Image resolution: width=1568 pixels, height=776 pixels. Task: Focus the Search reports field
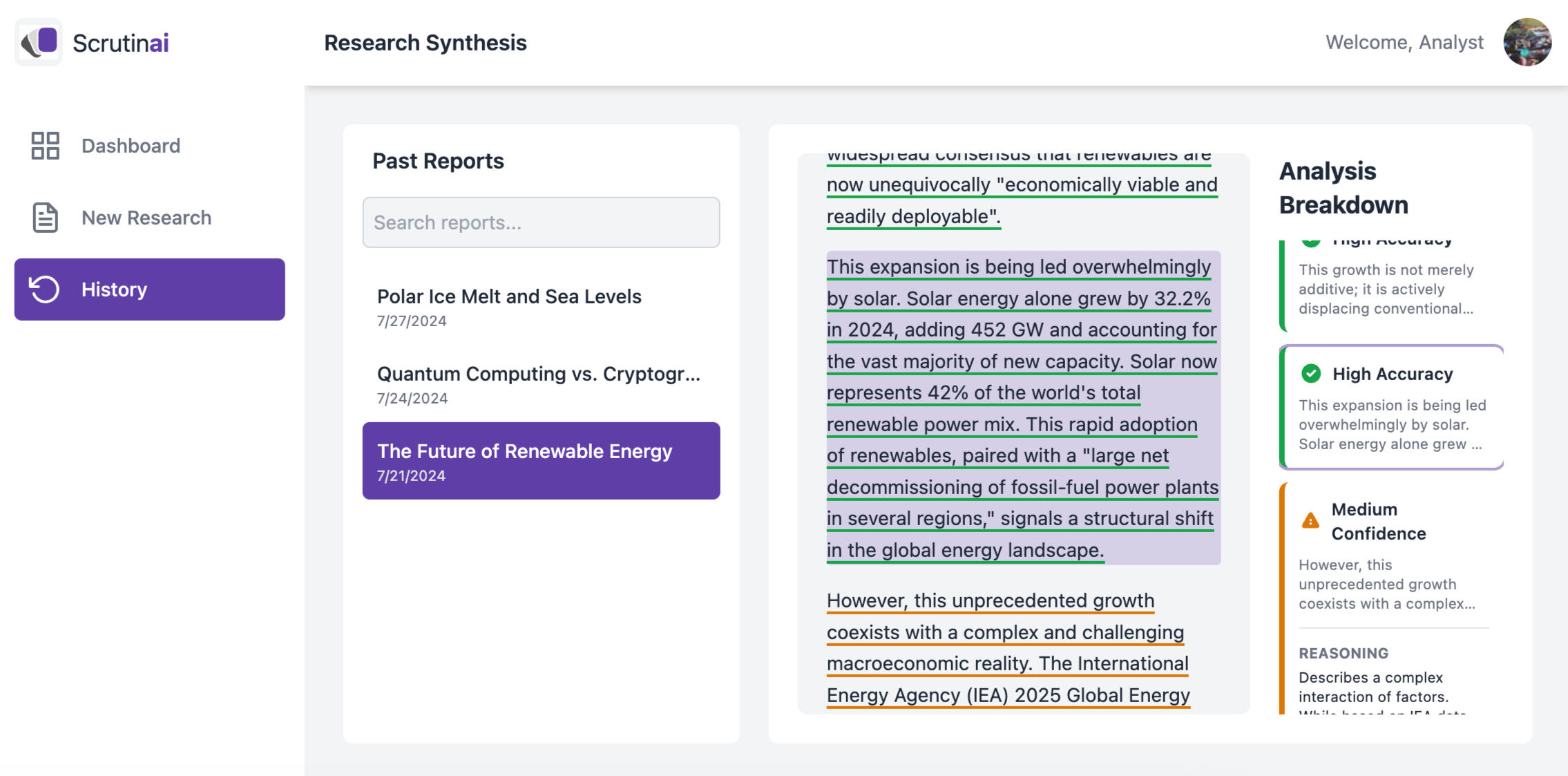[x=541, y=223]
